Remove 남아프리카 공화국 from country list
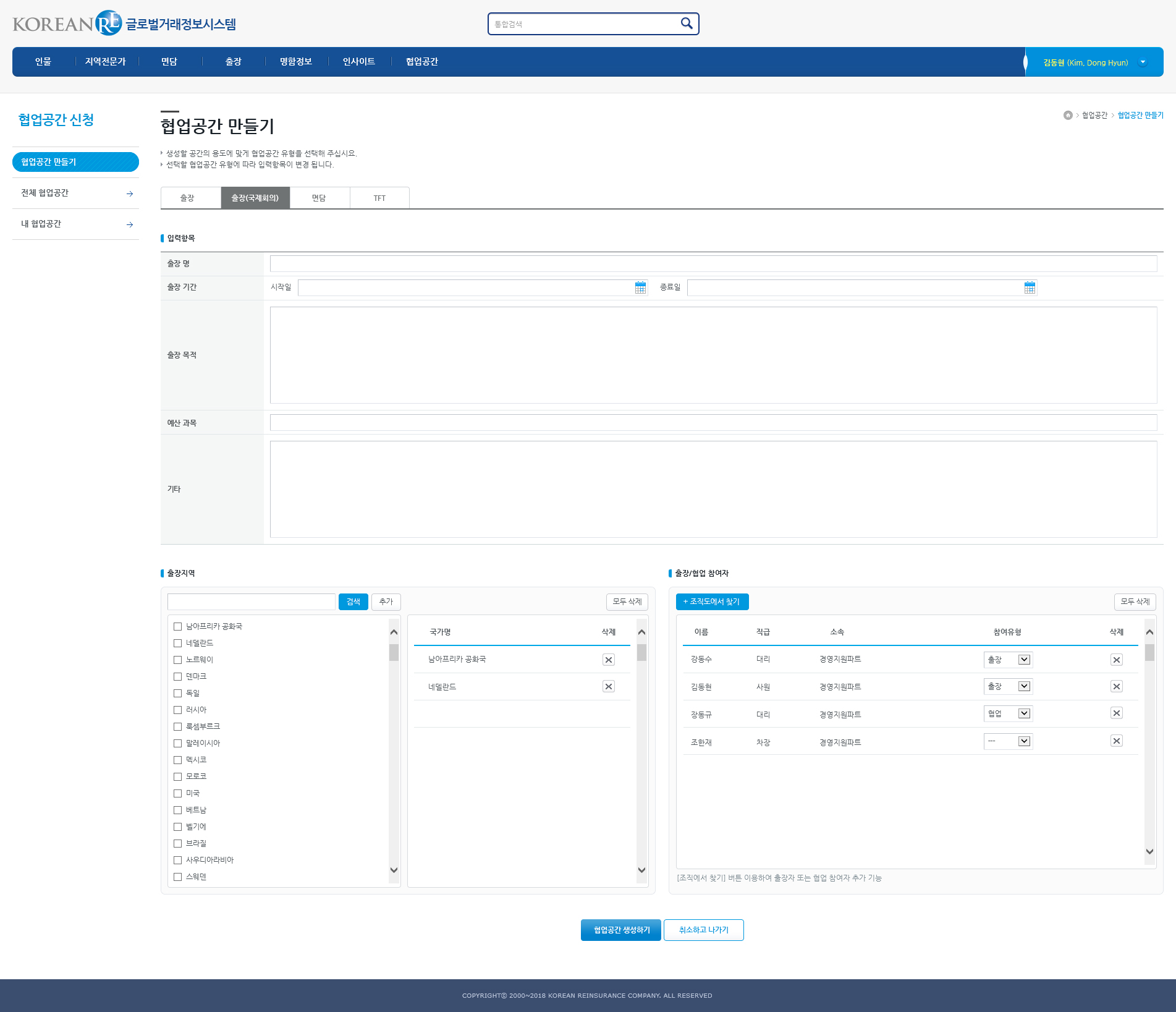 click(609, 660)
